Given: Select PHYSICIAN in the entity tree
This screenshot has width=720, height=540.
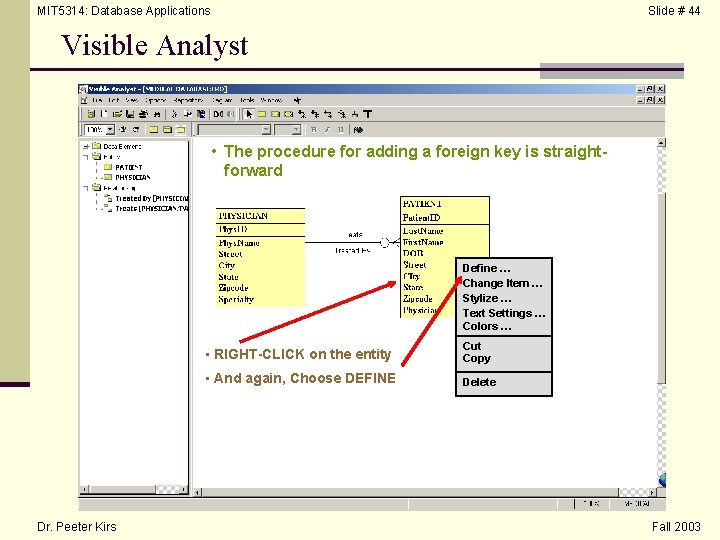Looking at the screenshot, I should click(x=133, y=177).
